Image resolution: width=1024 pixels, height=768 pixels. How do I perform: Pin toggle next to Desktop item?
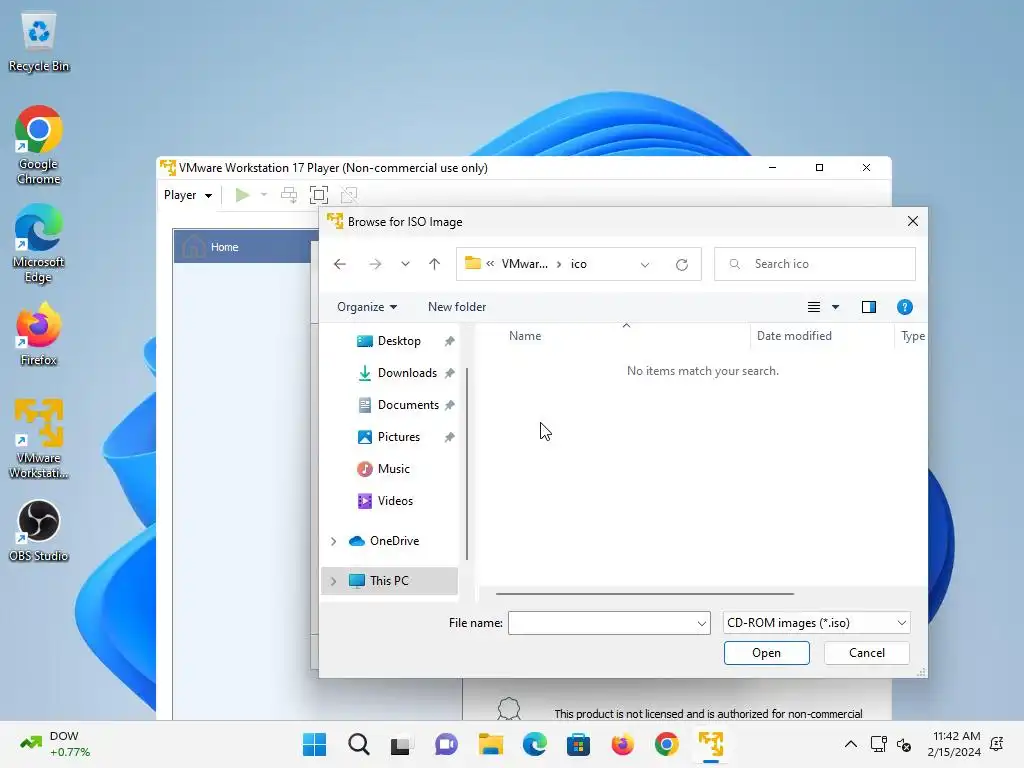click(x=449, y=341)
